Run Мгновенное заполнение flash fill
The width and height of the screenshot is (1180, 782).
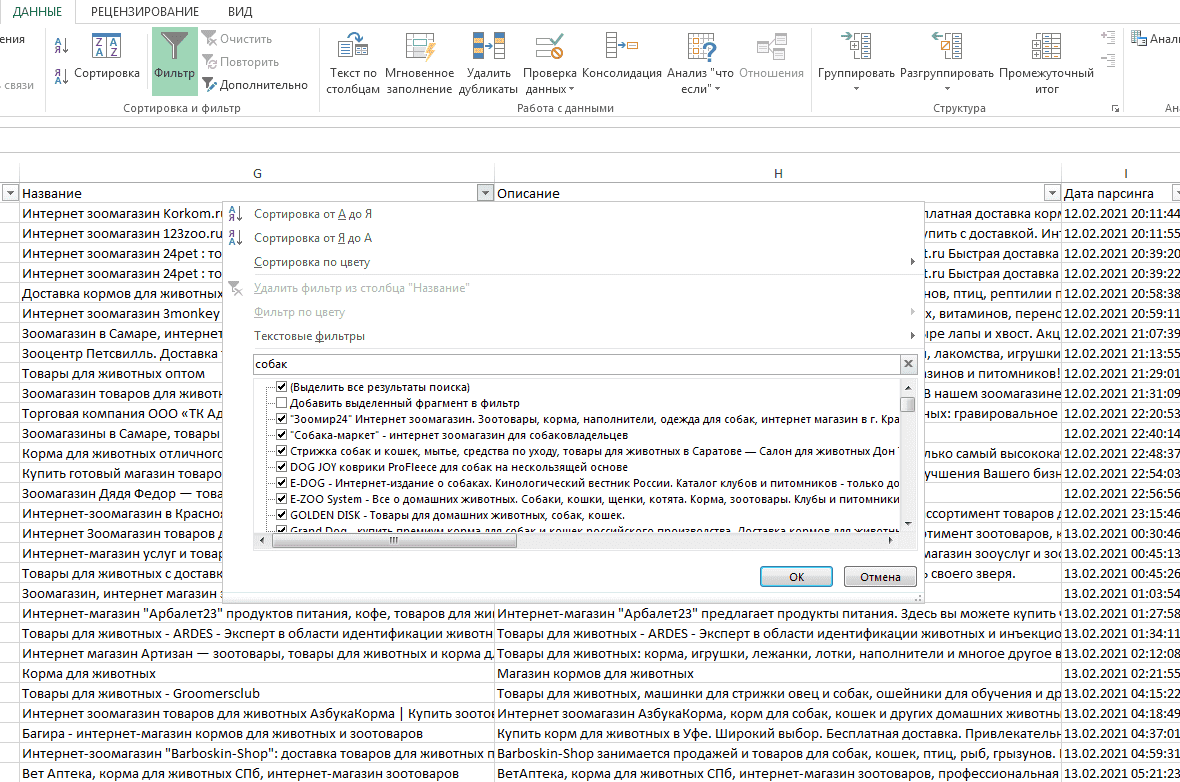point(419,63)
